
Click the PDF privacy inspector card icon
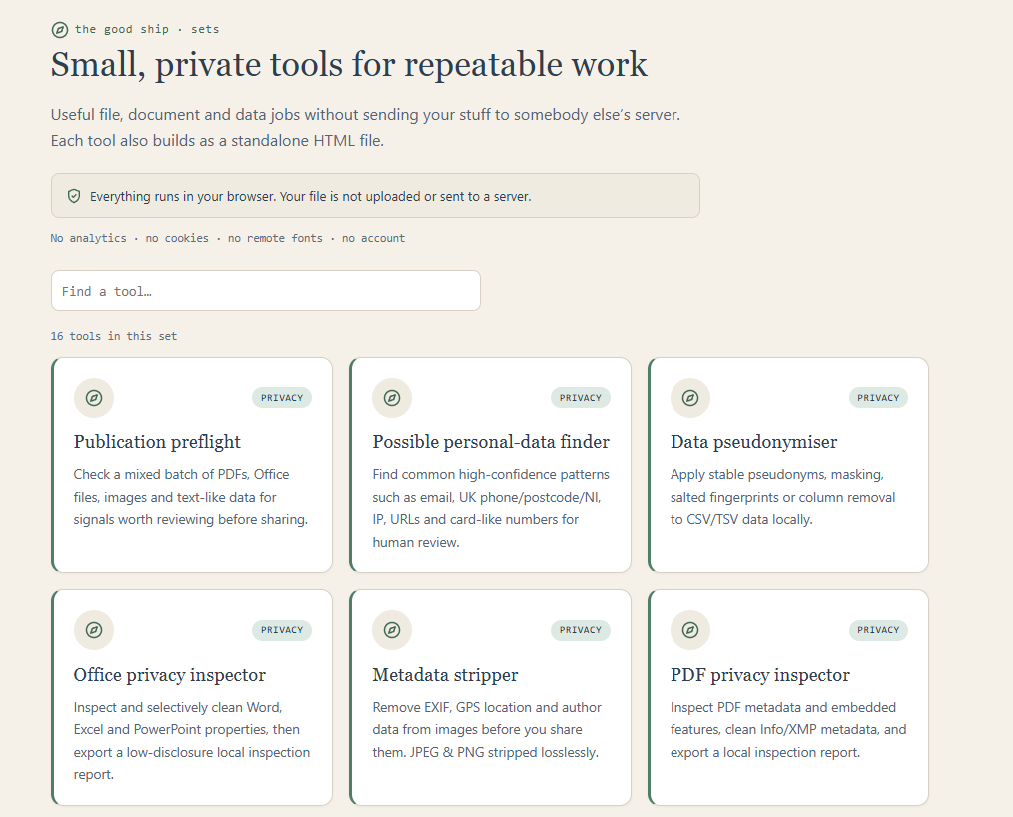pos(690,630)
